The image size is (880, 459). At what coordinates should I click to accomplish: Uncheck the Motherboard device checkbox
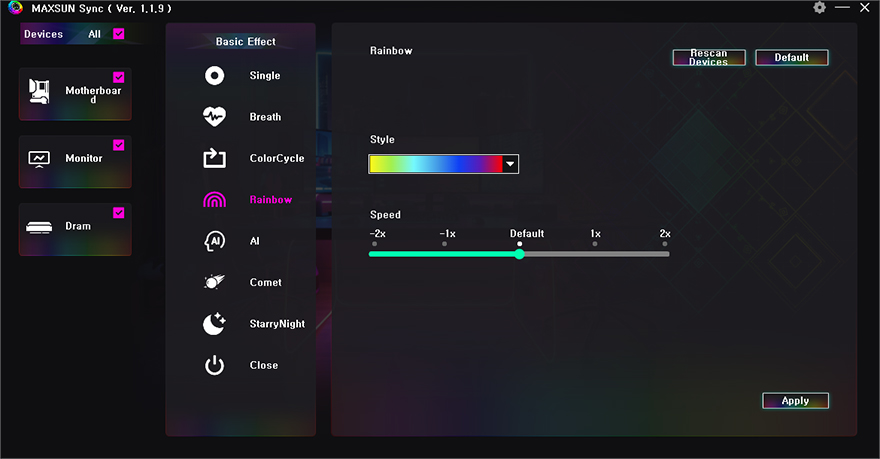point(118,77)
